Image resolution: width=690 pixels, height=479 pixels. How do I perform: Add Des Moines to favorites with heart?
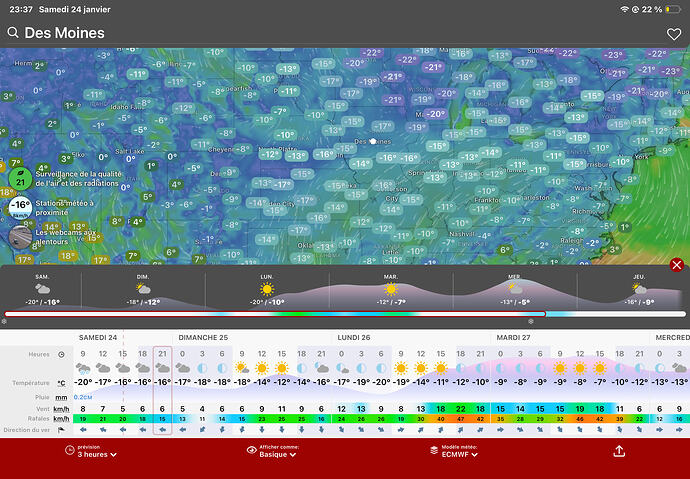673,34
